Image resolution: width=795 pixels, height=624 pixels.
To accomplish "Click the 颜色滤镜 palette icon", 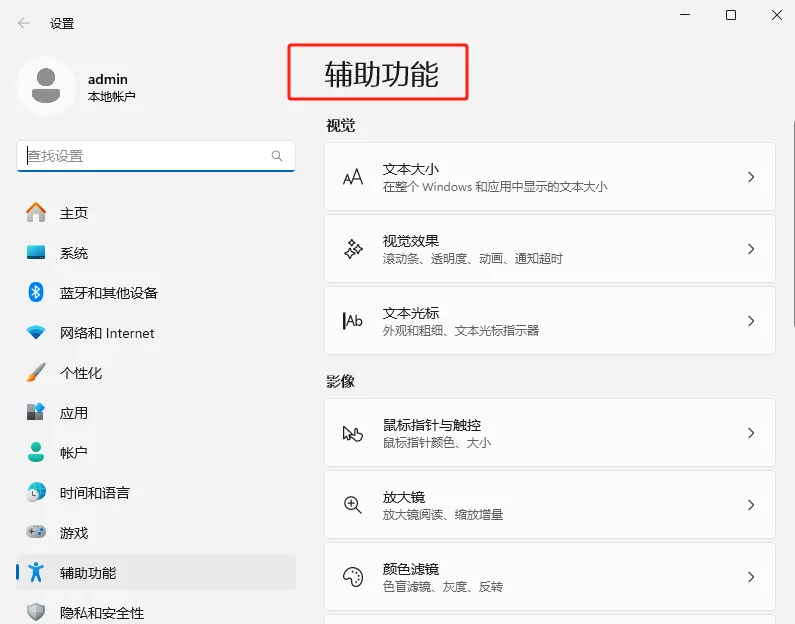I will pos(353,577).
